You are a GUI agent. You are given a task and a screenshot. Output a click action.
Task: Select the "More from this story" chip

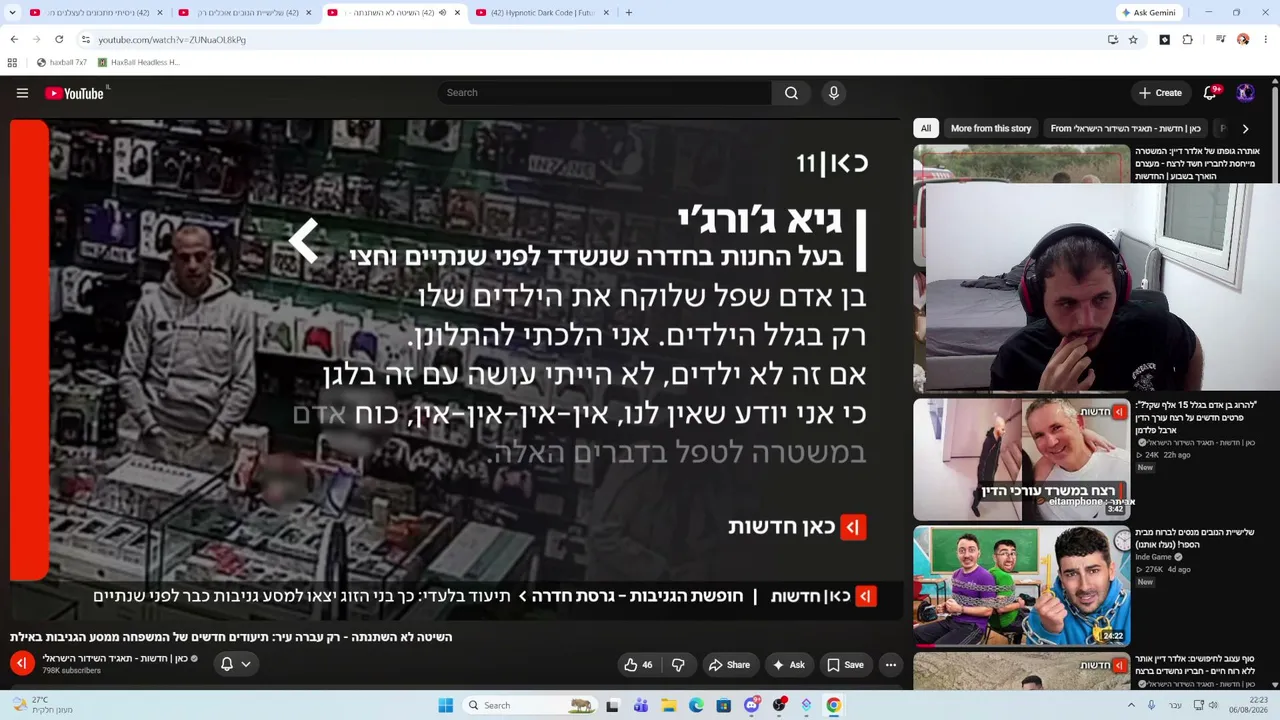pyautogui.click(x=991, y=128)
